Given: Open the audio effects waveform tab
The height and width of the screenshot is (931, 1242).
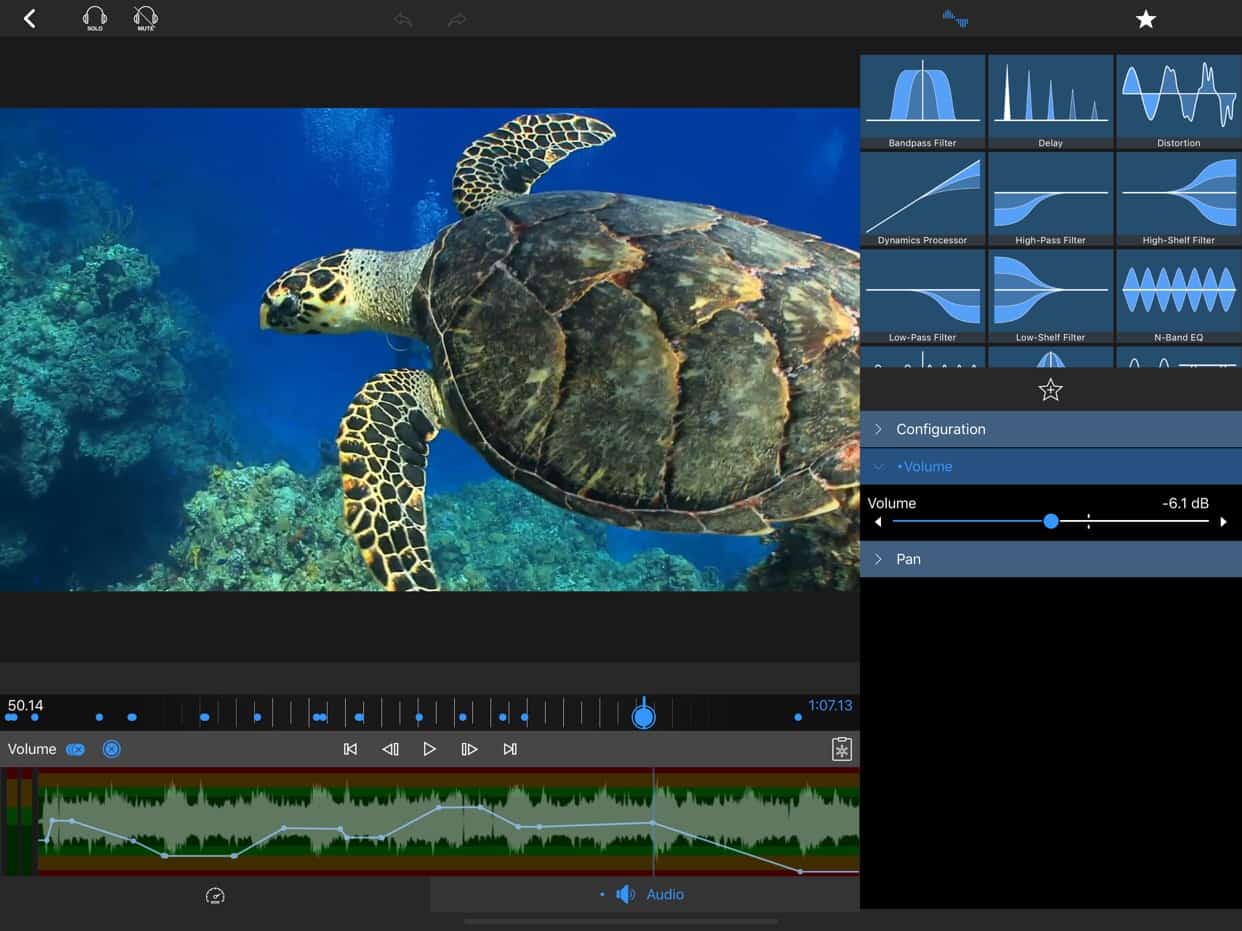Looking at the screenshot, I should 955,18.
